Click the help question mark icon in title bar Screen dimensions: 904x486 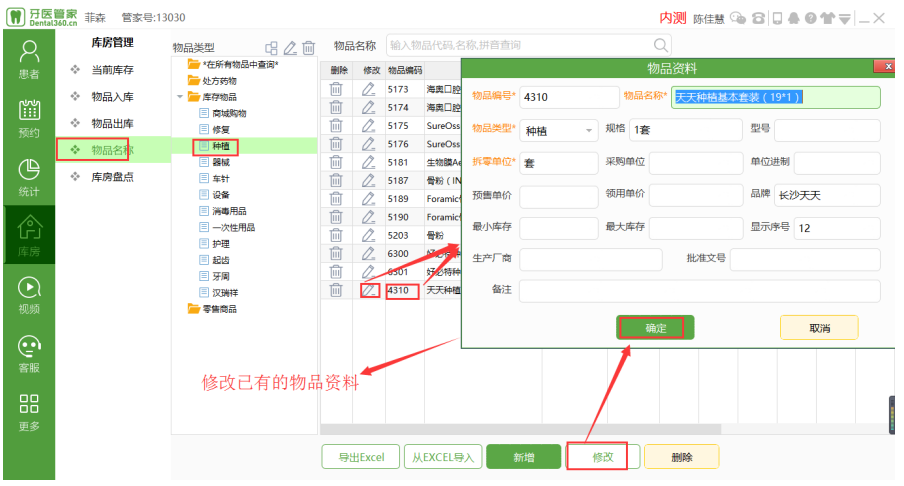point(811,18)
